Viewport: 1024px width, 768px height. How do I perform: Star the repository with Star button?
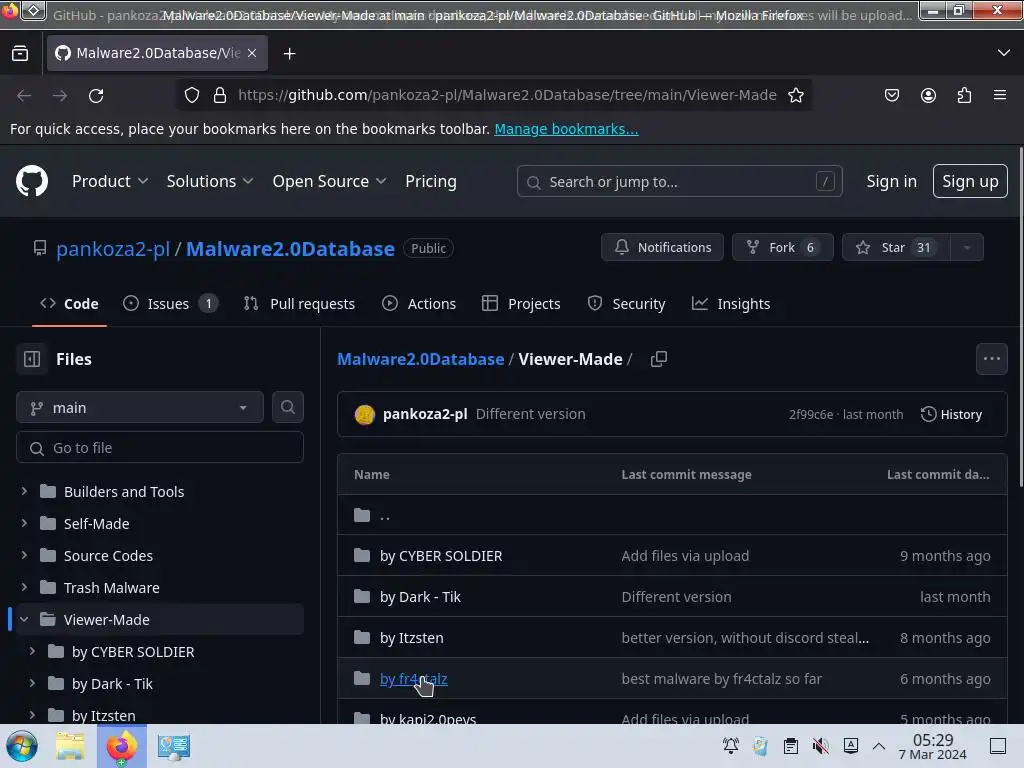click(x=897, y=248)
